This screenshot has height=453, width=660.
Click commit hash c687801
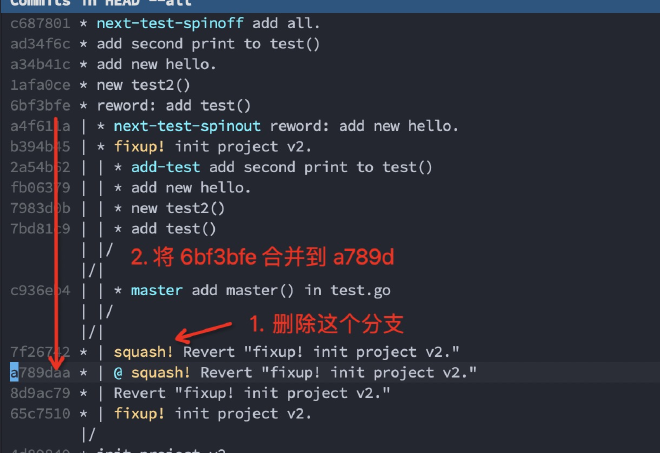40,23
